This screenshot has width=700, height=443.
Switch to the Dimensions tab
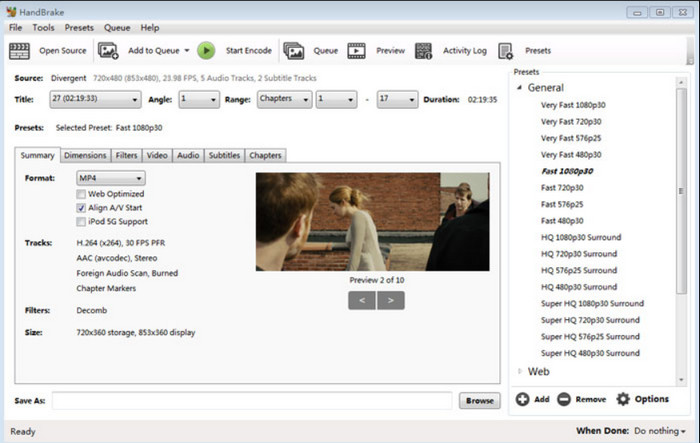[85, 155]
